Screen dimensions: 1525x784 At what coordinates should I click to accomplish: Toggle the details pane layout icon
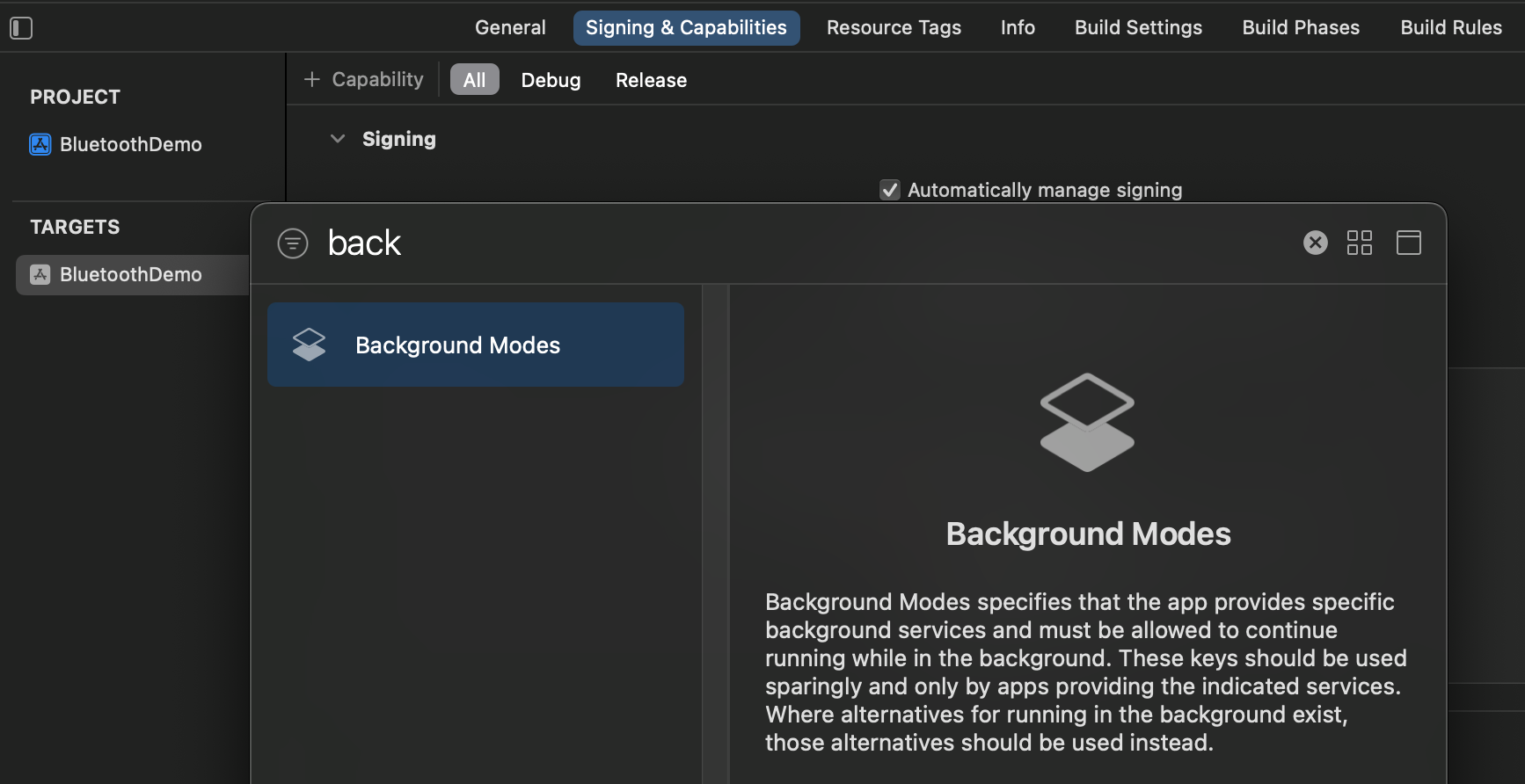[1408, 243]
